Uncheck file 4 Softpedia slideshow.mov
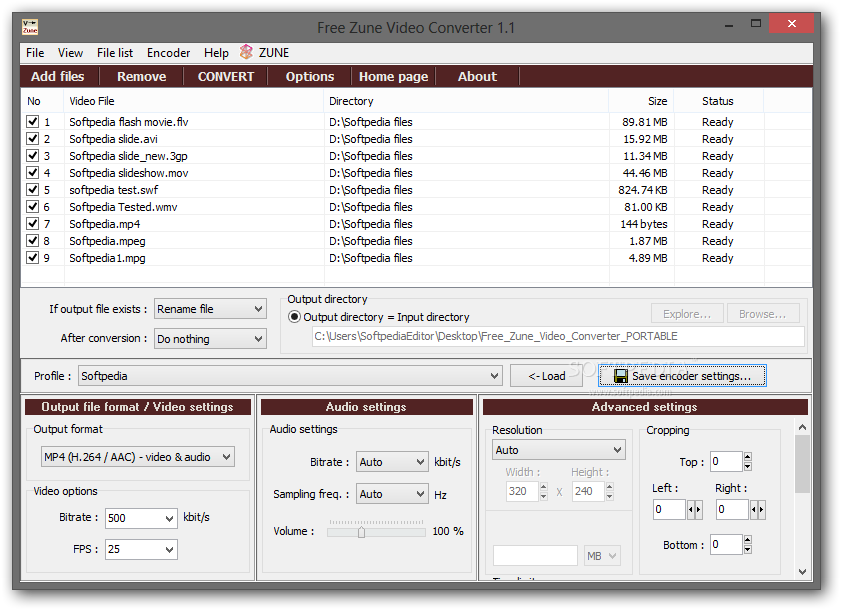Viewport: 841px width, 610px height. click(x=33, y=173)
